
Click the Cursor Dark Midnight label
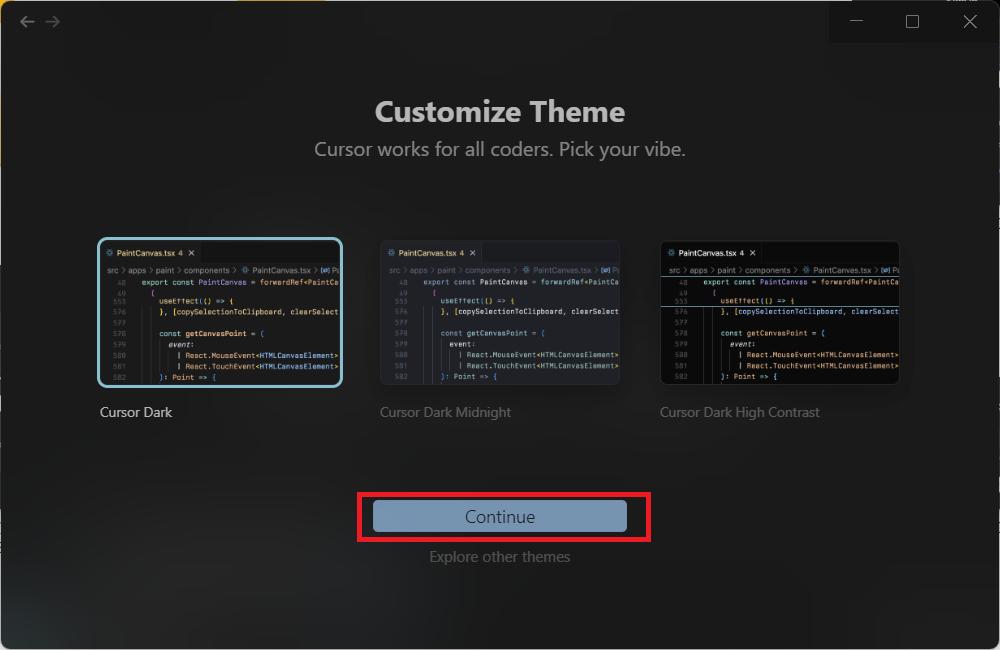click(445, 412)
